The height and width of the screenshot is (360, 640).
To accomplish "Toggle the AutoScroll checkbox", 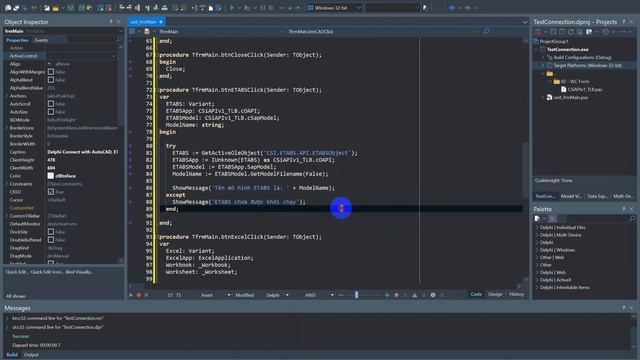I will click(51, 104).
